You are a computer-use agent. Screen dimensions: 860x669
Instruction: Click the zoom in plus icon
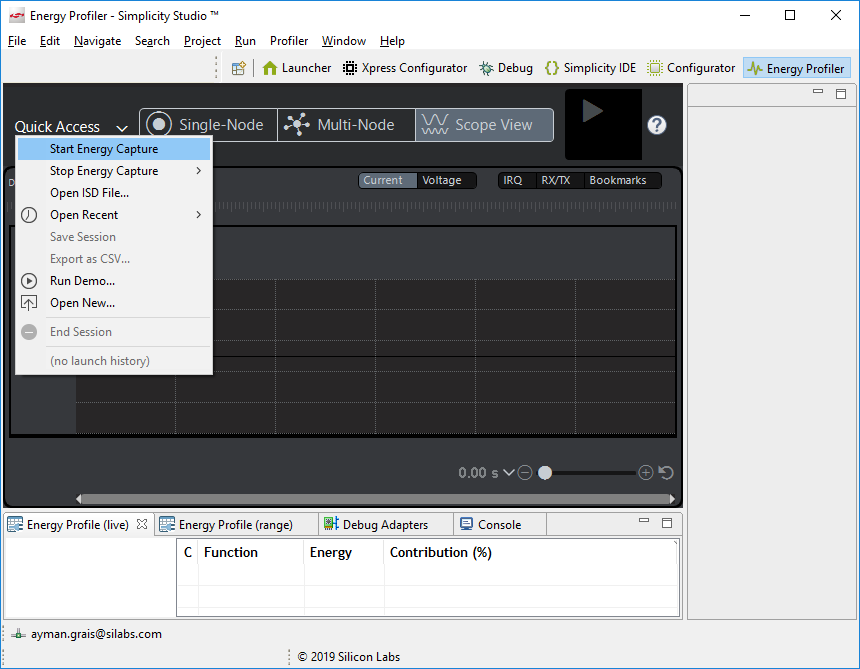pyautogui.click(x=646, y=472)
